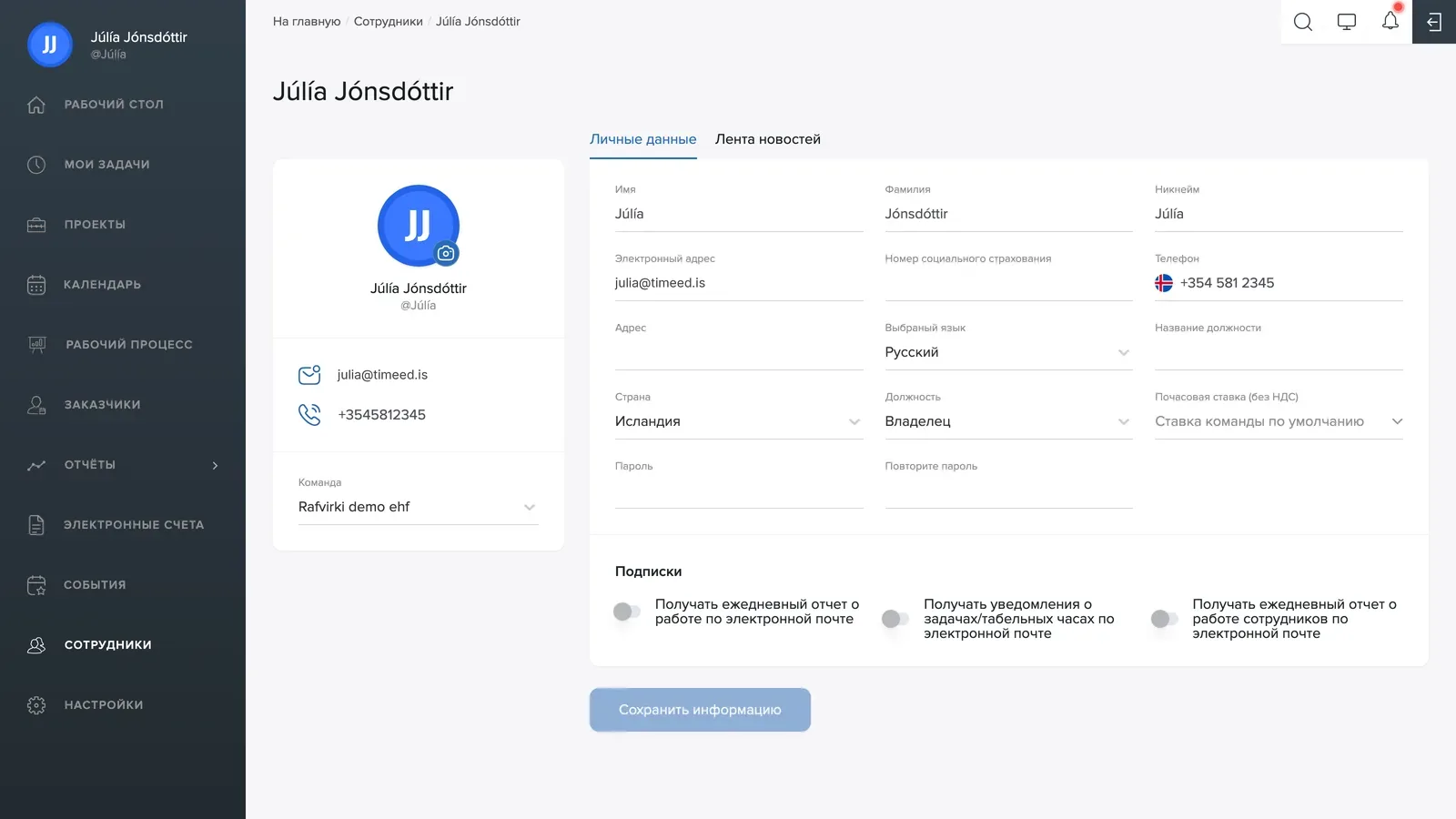Click +3545812345 text in profile card
Image resolution: width=1456 pixels, height=819 pixels.
coord(382,415)
